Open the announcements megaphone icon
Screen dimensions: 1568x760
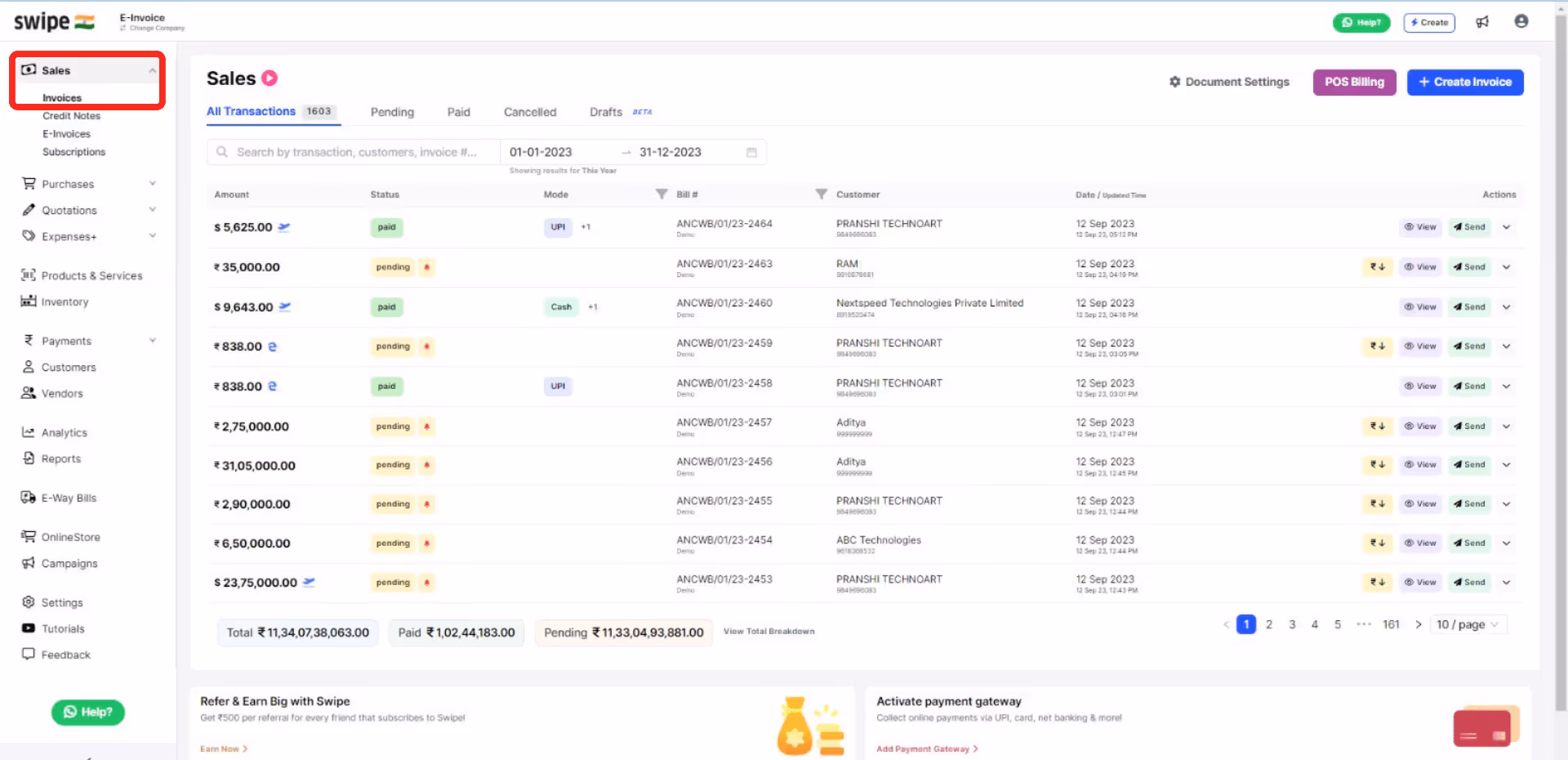pyautogui.click(x=1482, y=22)
